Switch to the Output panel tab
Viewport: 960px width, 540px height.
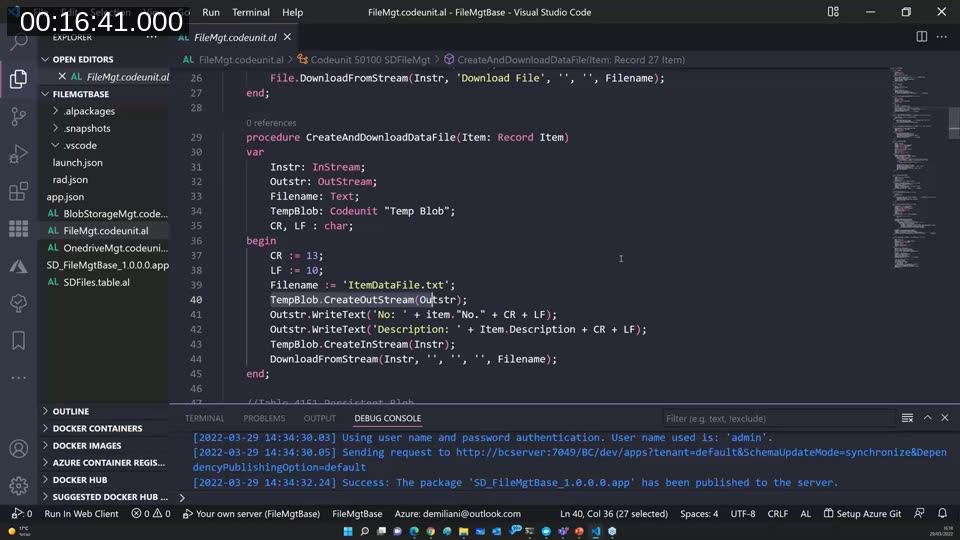[320, 418]
